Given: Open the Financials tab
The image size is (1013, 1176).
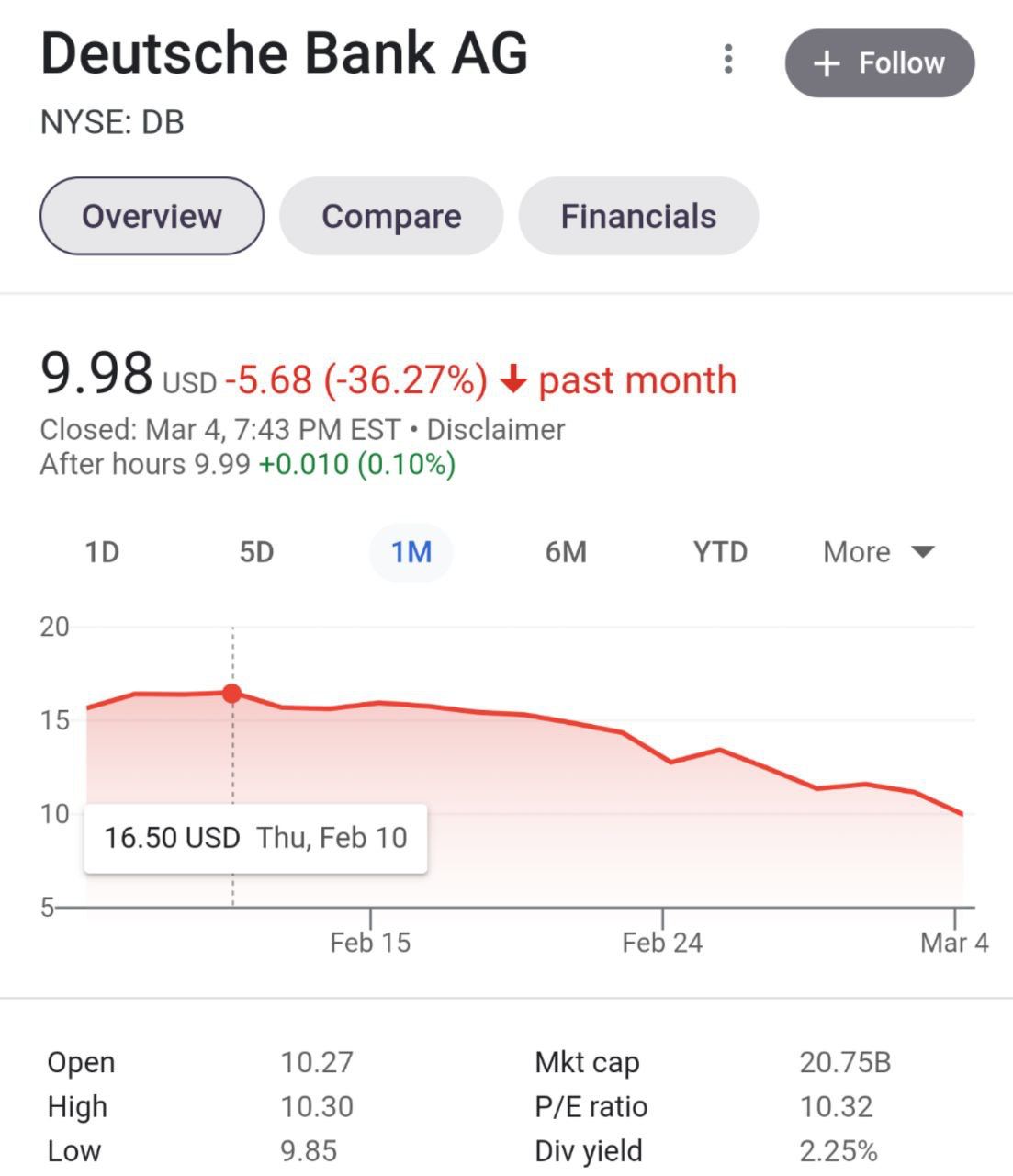Looking at the screenshot, I should click(x=638, y=216).
